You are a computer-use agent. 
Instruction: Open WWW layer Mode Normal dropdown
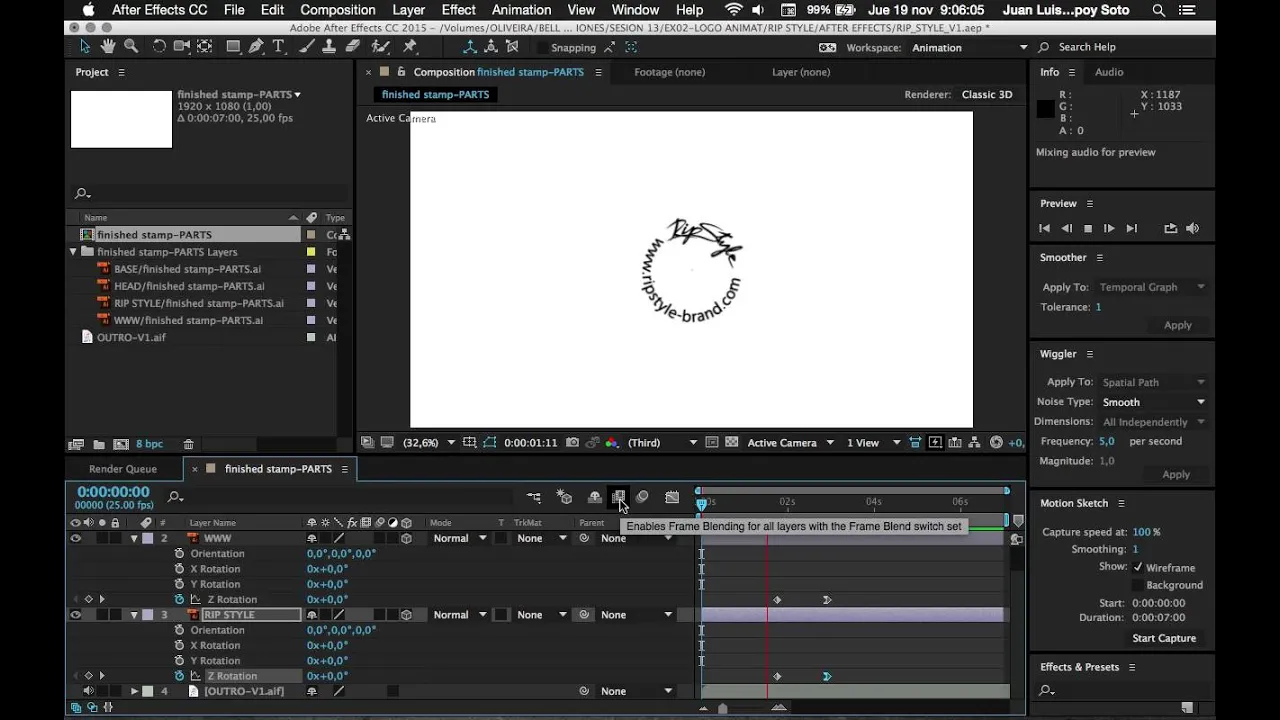(x=460, y=538)
